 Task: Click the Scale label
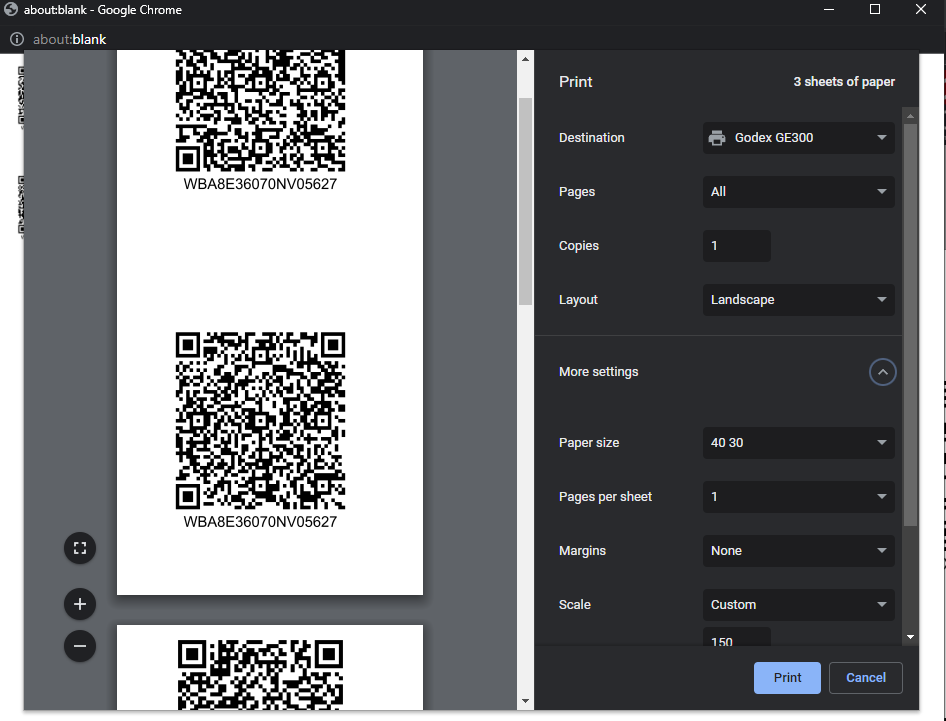coord(574,605)
